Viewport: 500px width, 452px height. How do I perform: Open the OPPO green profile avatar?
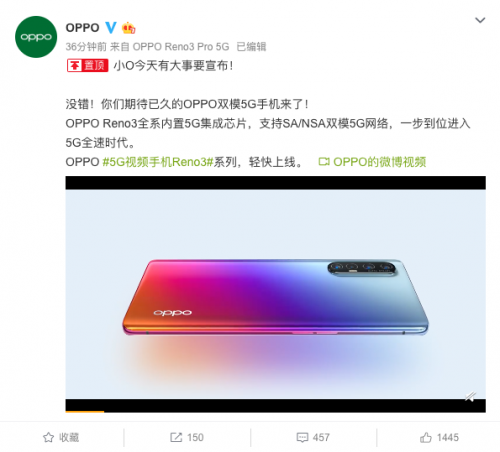pos(36,37)
